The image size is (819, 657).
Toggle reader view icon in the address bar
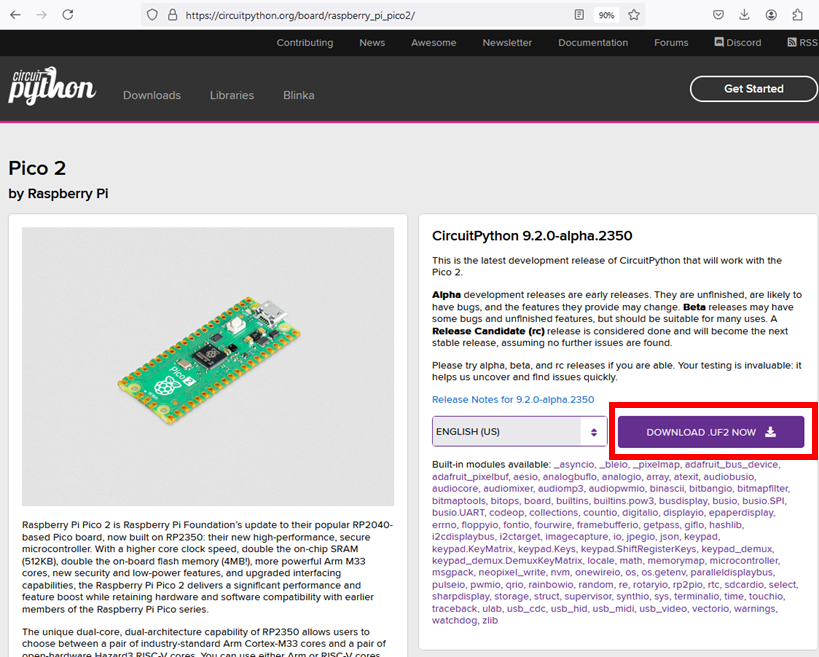point(579,15)
